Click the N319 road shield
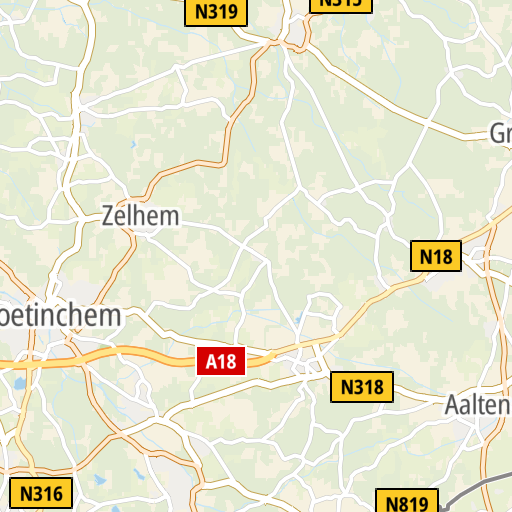512x512 pixels. [216, 12]
